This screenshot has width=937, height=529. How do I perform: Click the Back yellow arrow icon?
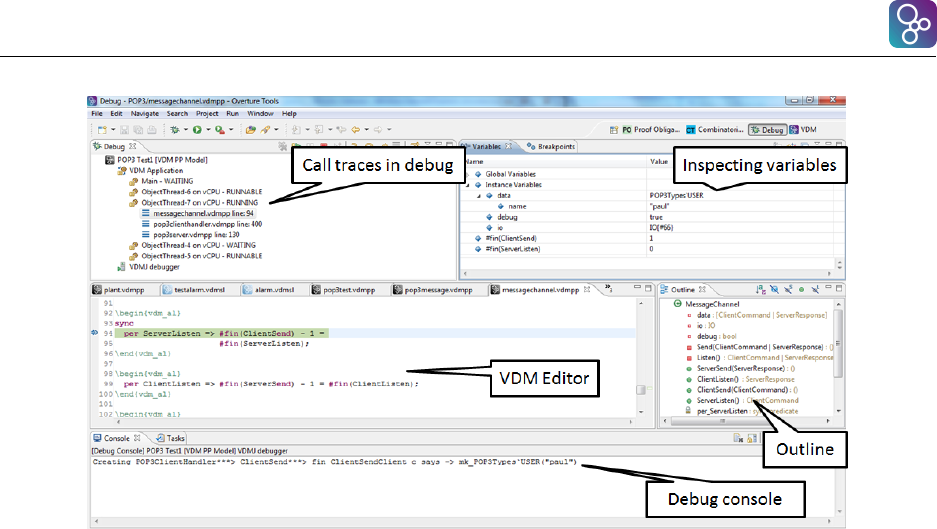coord(356,130)
